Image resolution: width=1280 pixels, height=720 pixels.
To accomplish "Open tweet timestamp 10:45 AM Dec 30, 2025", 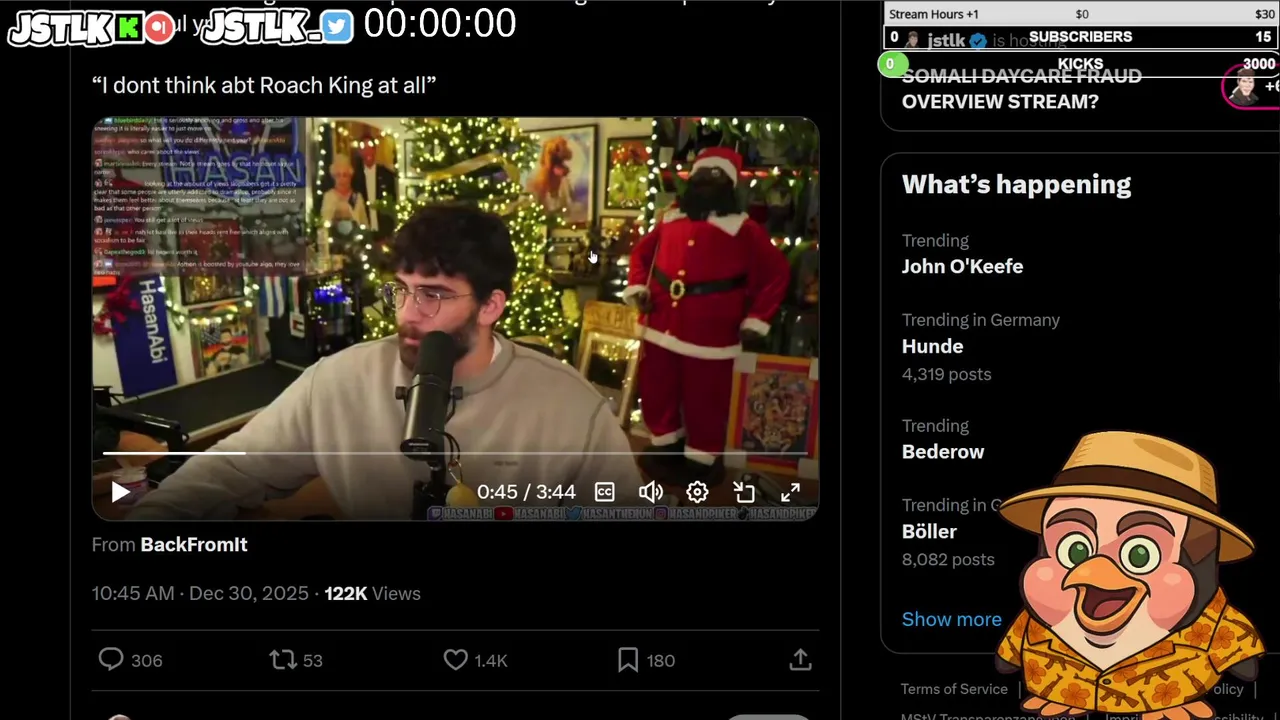I will coord(200,593).
